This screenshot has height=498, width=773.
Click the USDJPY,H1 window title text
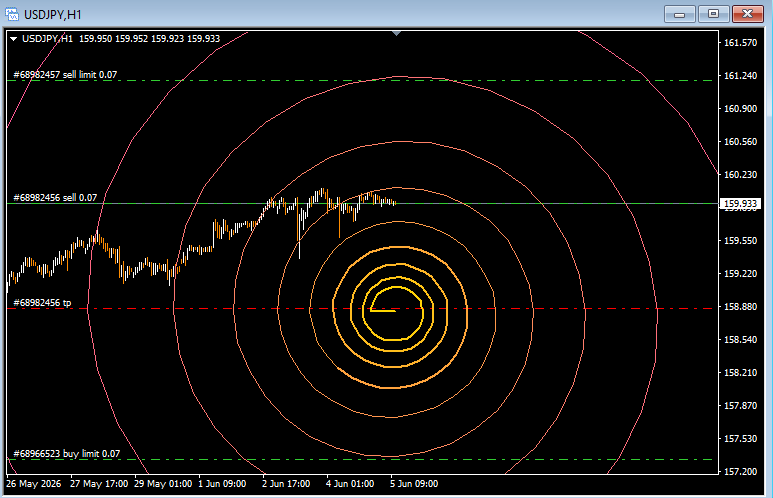pos(53,15)
